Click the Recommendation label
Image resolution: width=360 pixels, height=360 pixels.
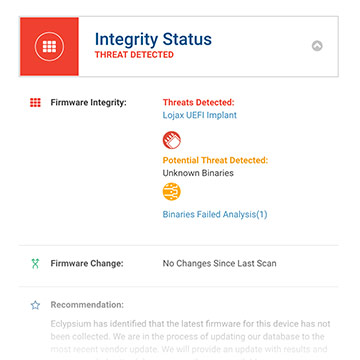(x=87, y=305)
